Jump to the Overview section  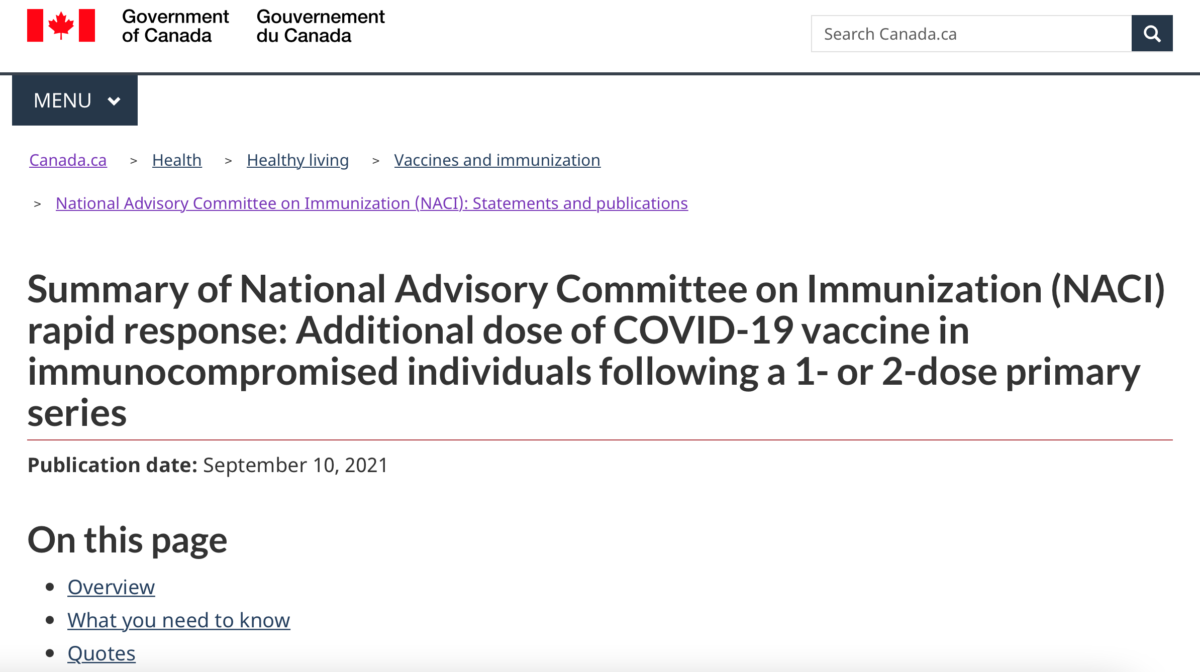(x=111, y=587)
